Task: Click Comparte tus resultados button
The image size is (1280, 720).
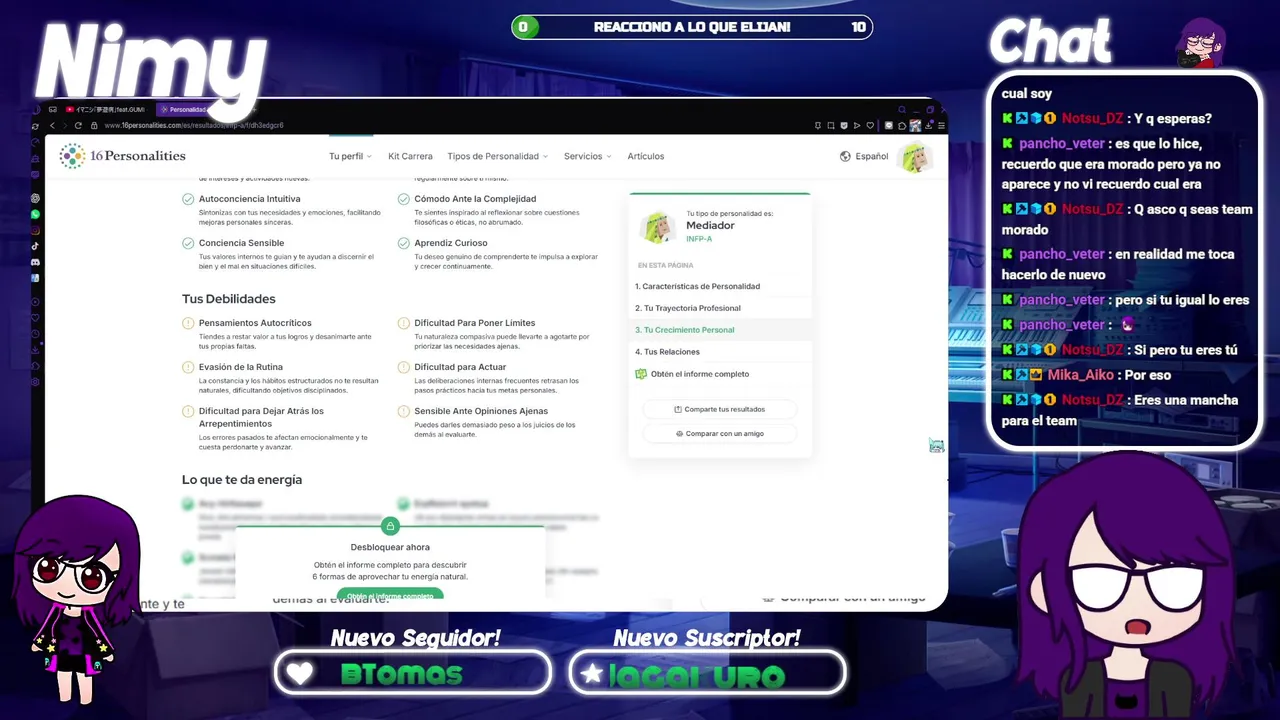Action: point(719,409)
